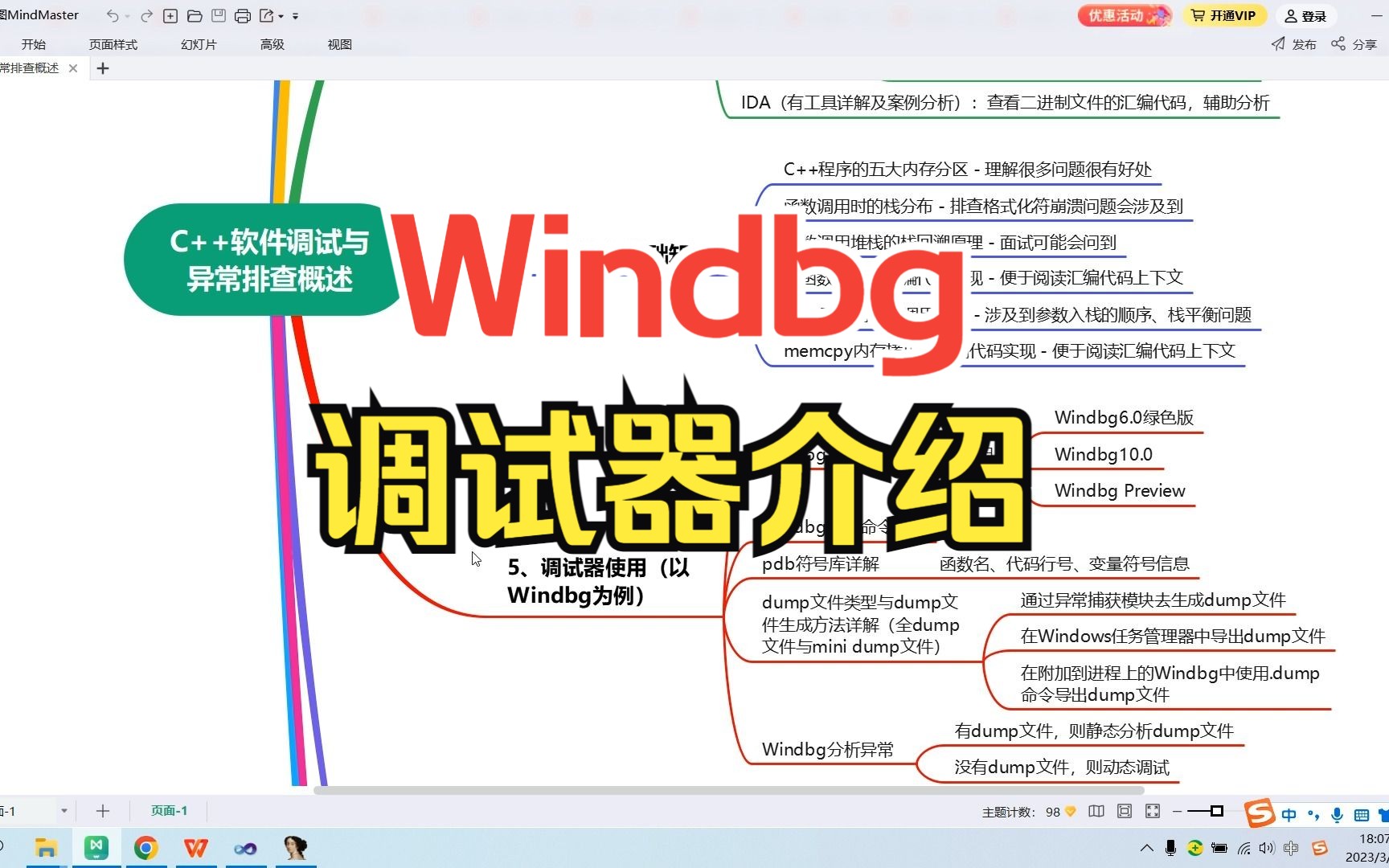Open the 视图 ribbon tab
1389x868 pixels.
(340, 44)
